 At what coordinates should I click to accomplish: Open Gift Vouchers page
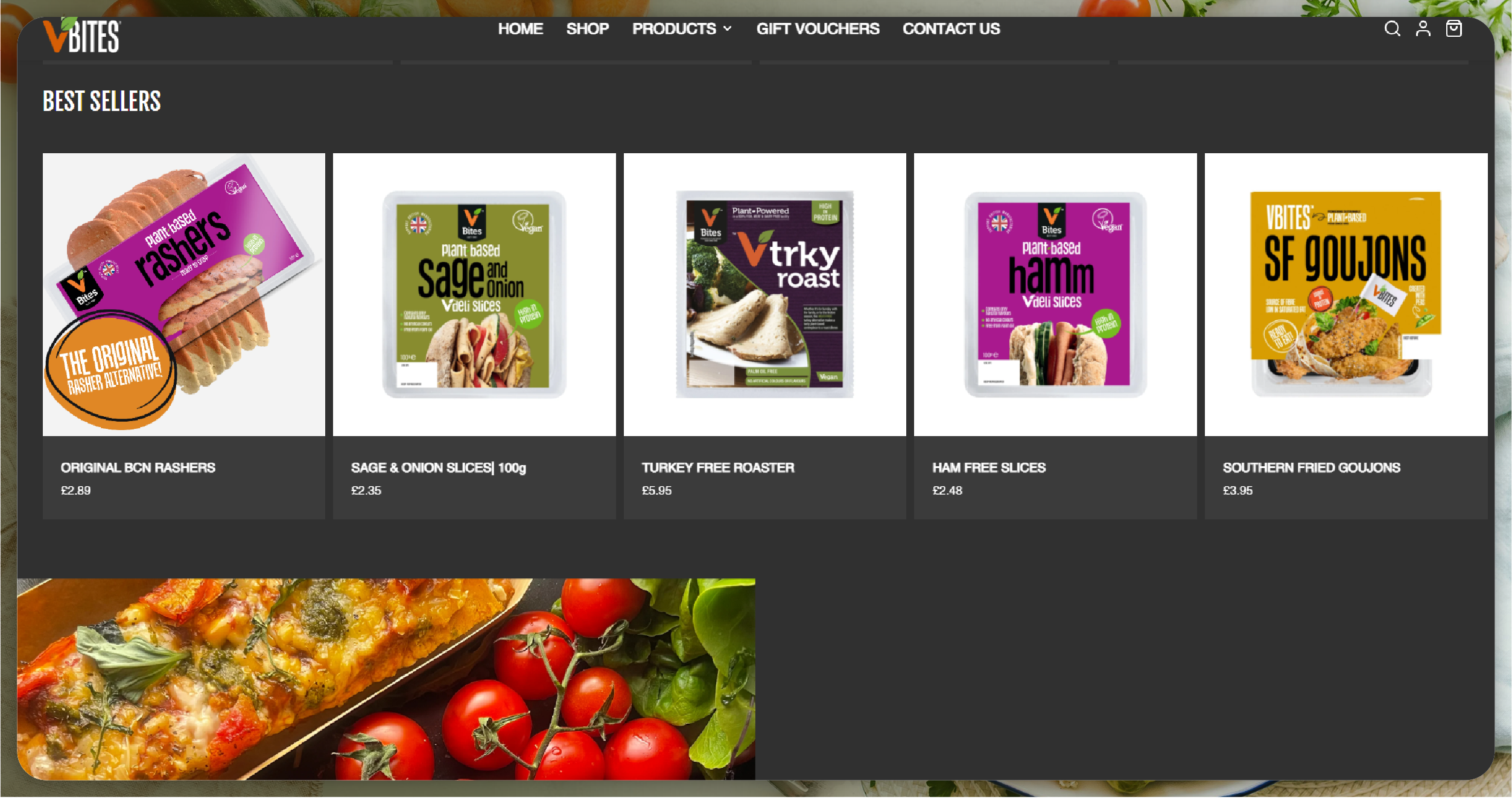[x=818, y=29]
